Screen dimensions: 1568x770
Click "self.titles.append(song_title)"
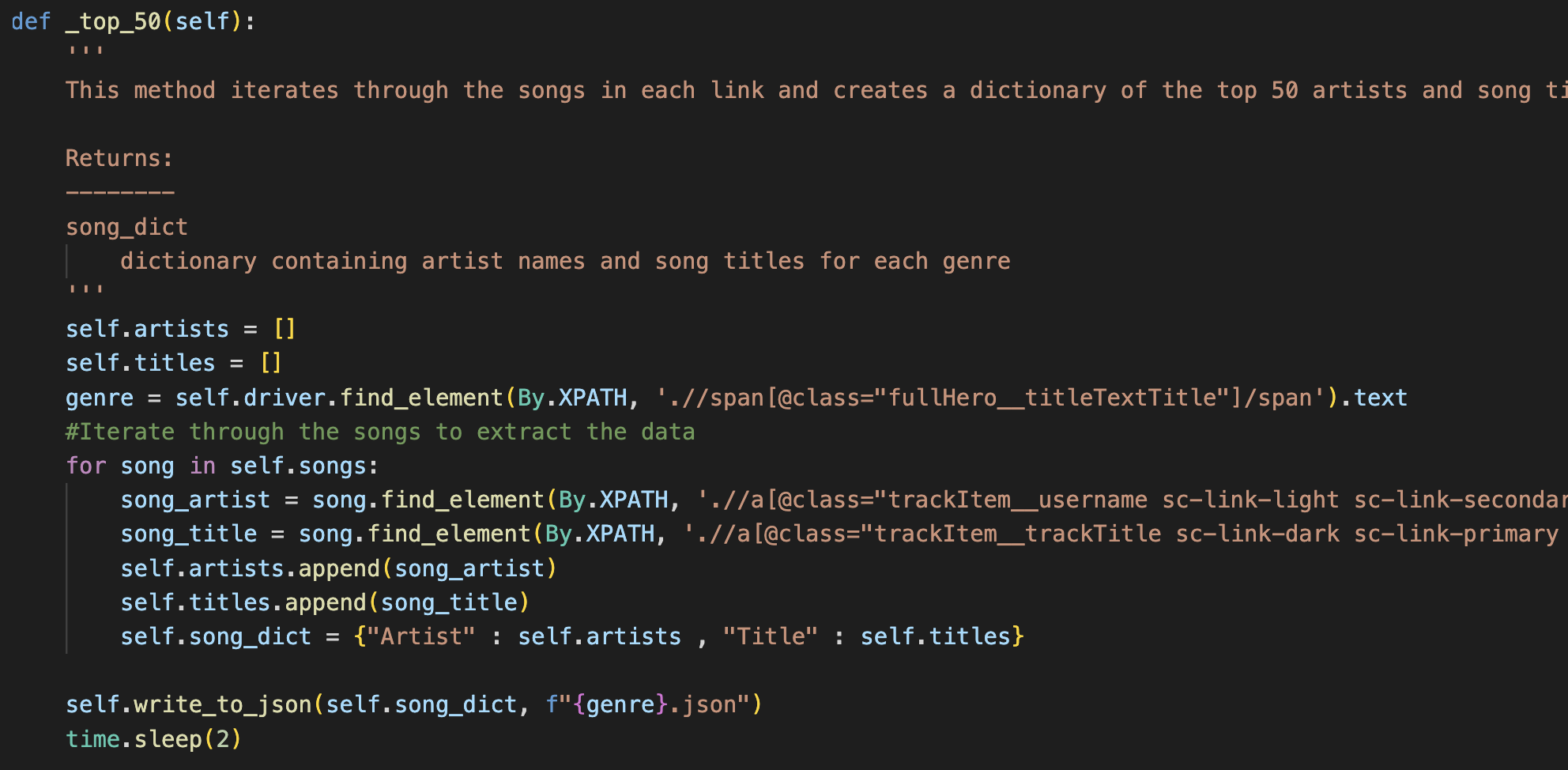[x=325, y=602]
